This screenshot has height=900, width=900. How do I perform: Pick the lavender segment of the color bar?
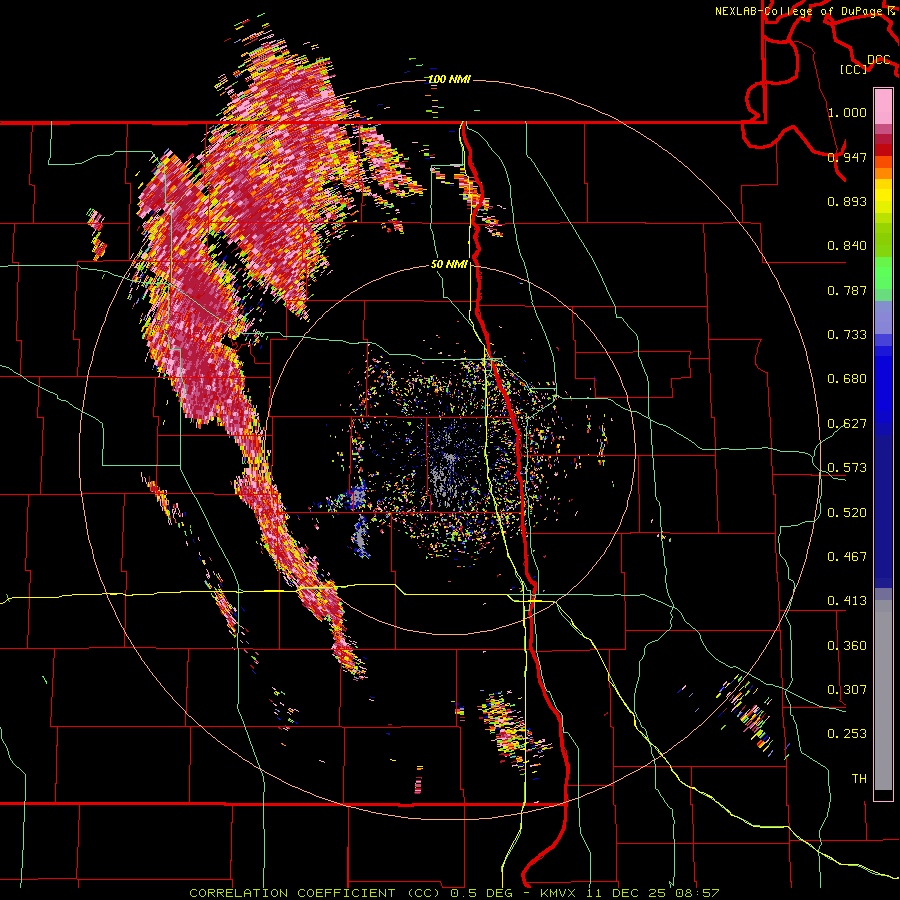(883, 317)
